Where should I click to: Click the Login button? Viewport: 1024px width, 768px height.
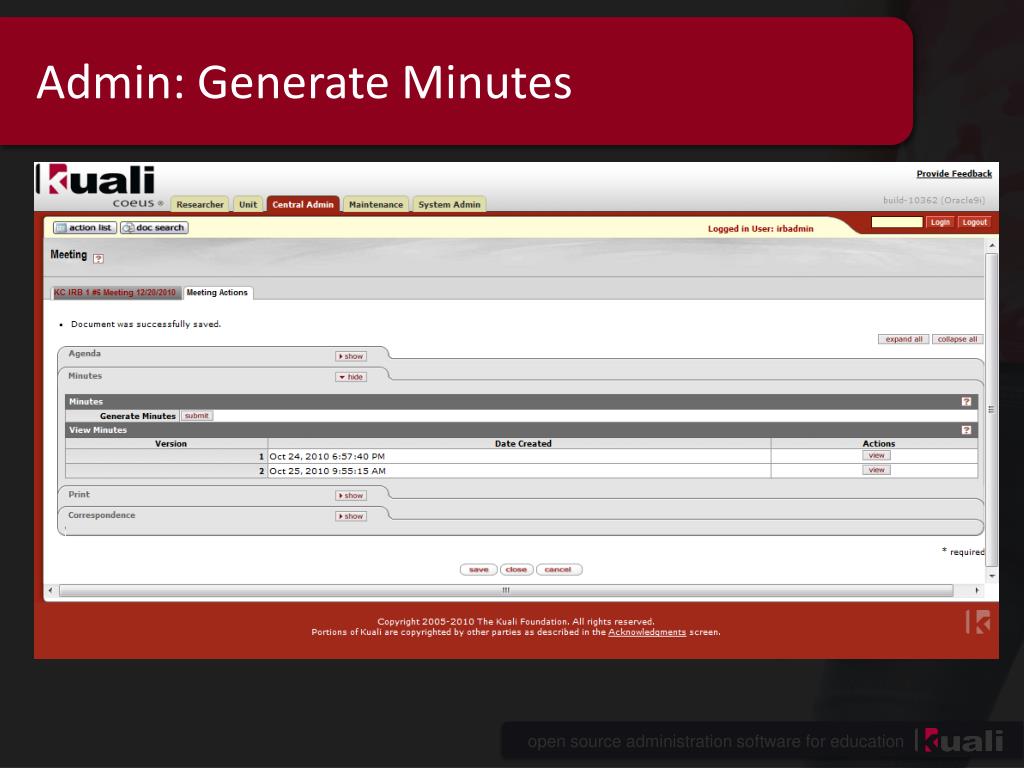coord(940,222)
